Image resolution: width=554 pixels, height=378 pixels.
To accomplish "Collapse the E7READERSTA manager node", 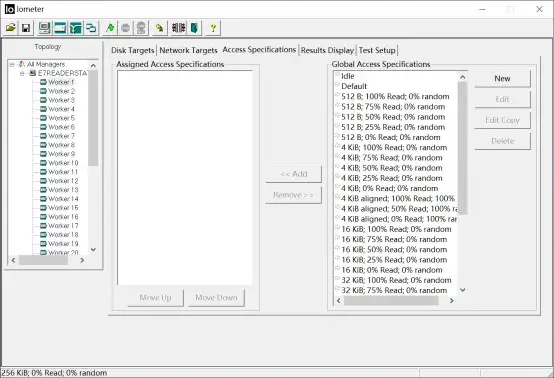I will point(22,73).
